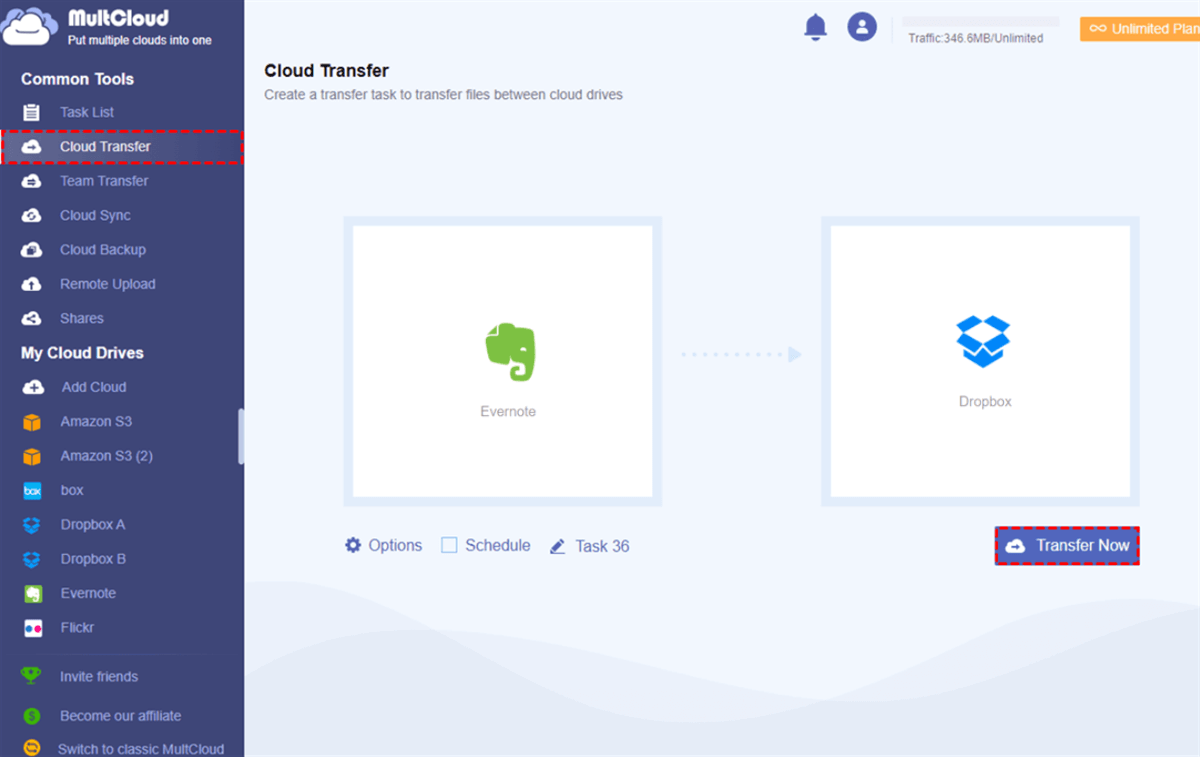The image size is (1200, 757).
Task: Click the Remote Upload icon
Action: click(x=32, y=284)
